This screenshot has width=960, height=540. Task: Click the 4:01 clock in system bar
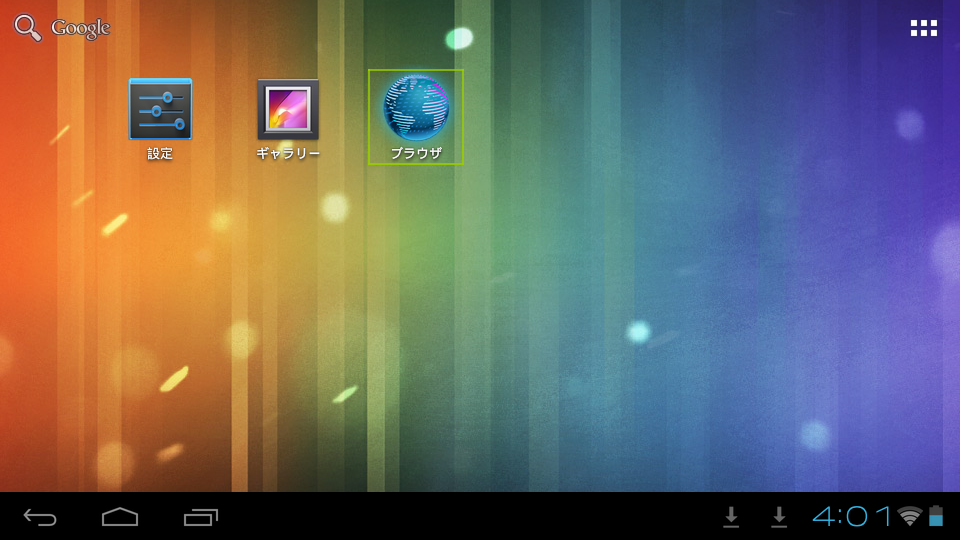pos(851,516)
